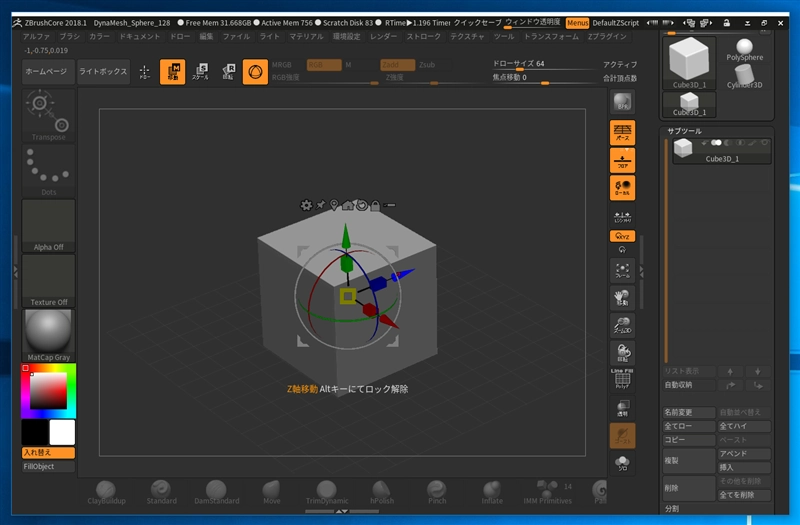Open the ホームページ home page button

46,72
